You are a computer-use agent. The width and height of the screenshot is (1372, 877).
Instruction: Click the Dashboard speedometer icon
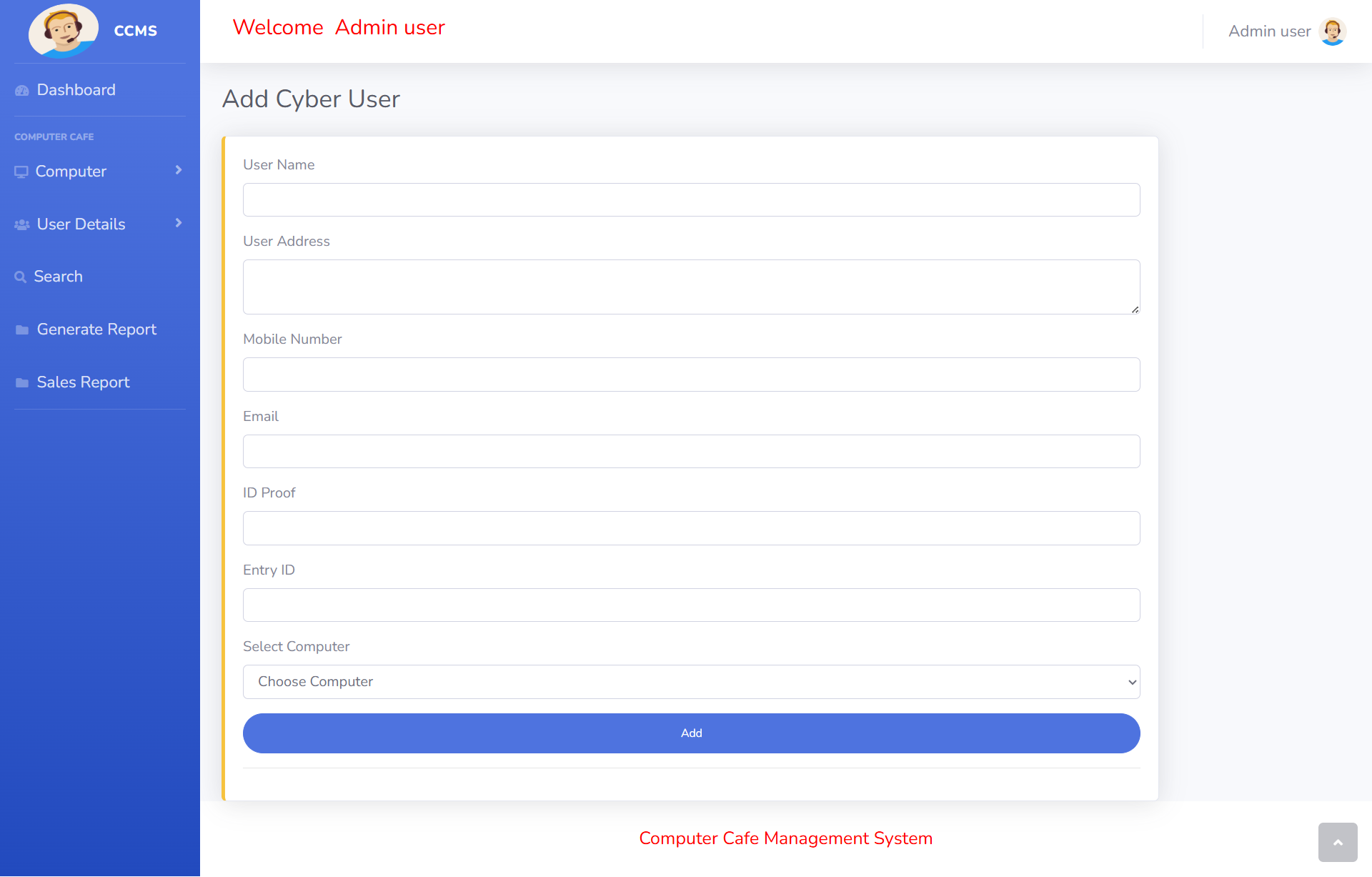coord(22,91)
